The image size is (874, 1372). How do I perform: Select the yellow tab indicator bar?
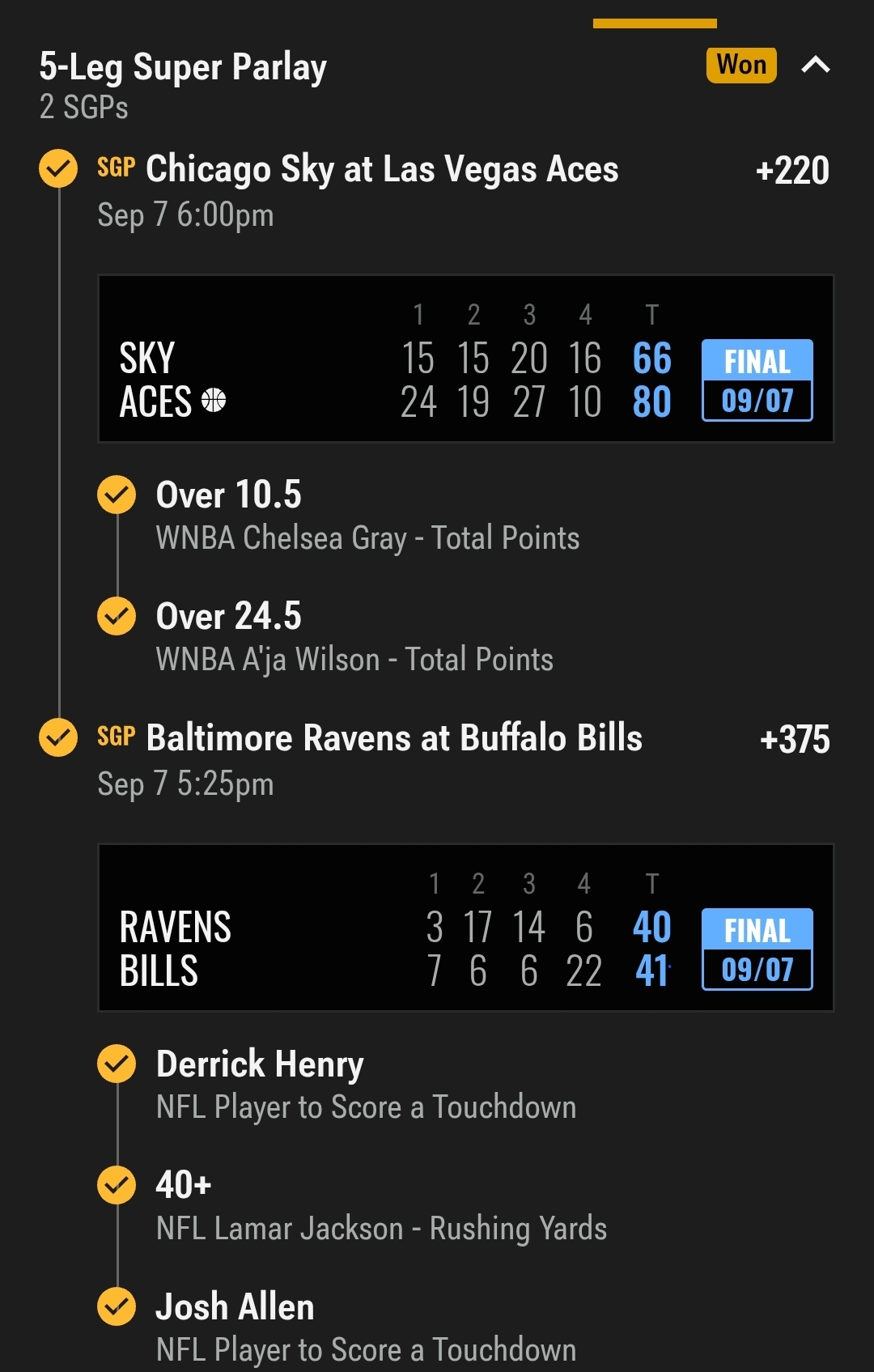point(655,23)
